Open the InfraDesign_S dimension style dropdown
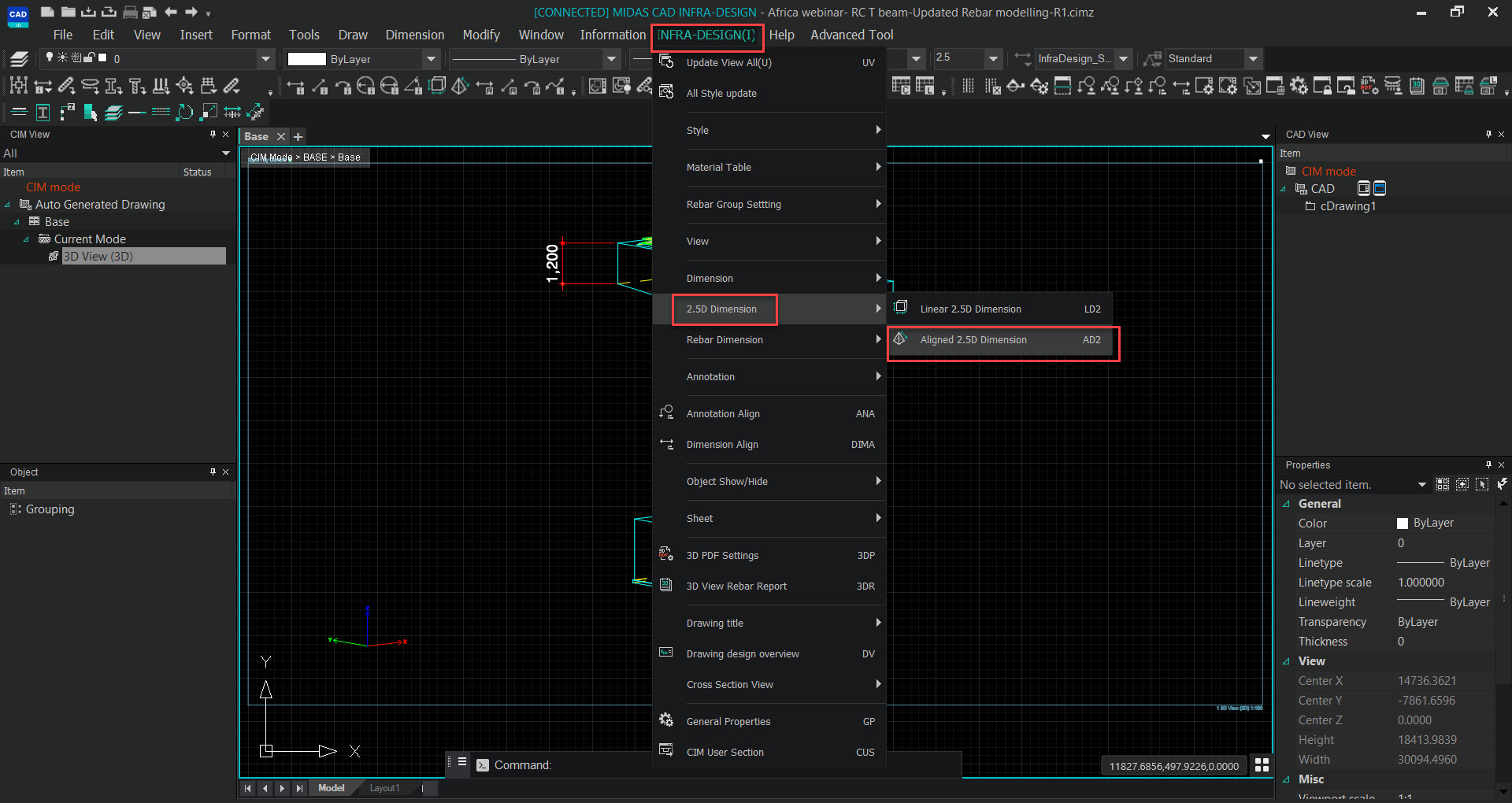 pyautogui.click(x=1124, y=58)
